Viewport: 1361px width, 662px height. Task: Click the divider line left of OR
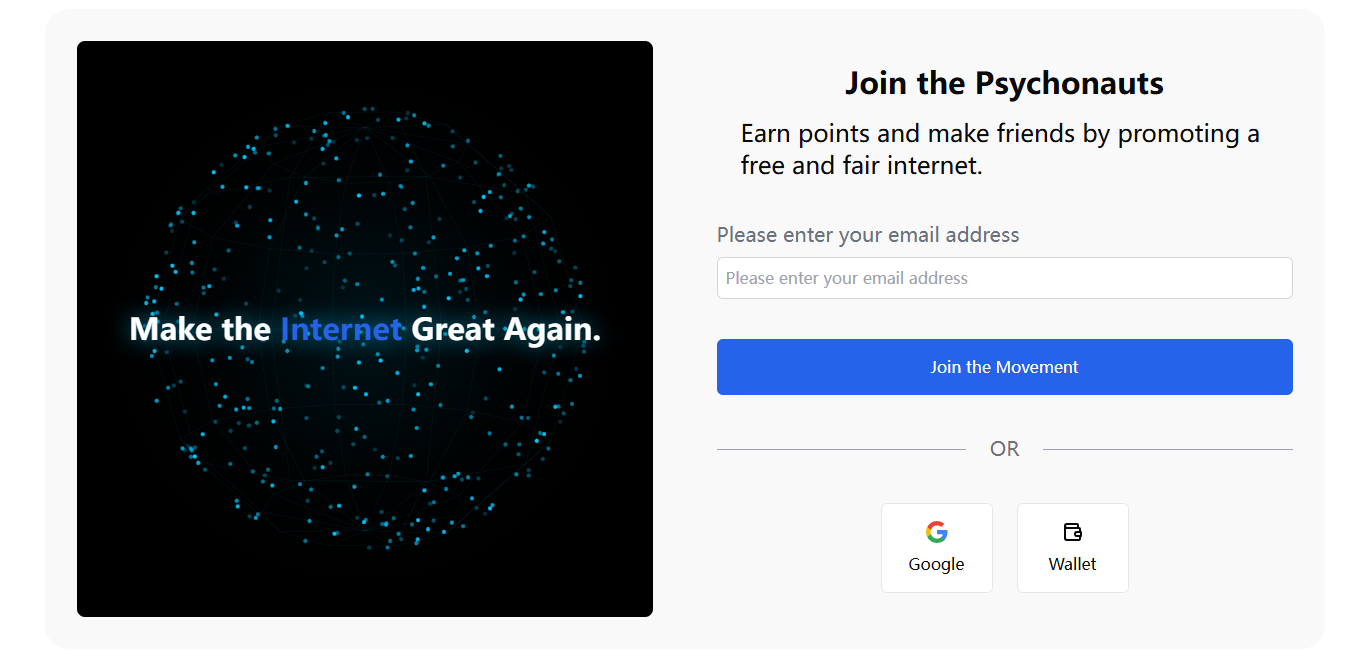840,449
